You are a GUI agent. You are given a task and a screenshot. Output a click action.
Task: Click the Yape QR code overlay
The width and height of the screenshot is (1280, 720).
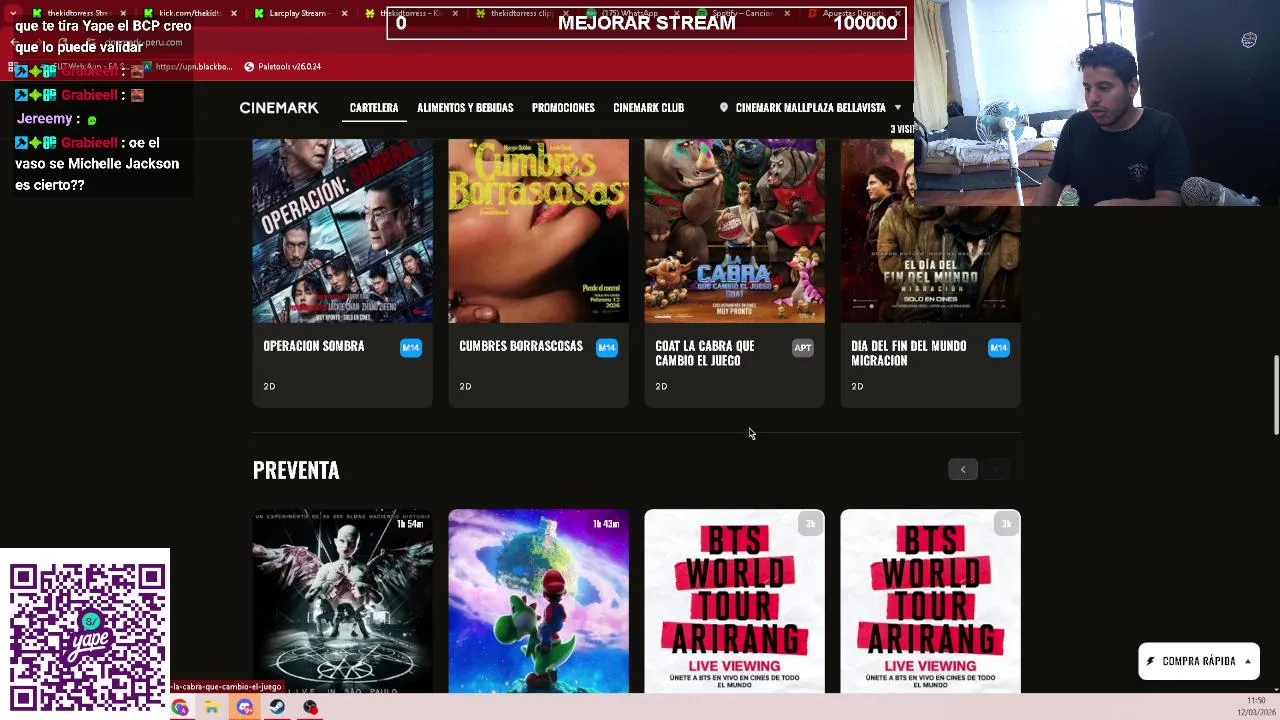(x=85, y=635)
